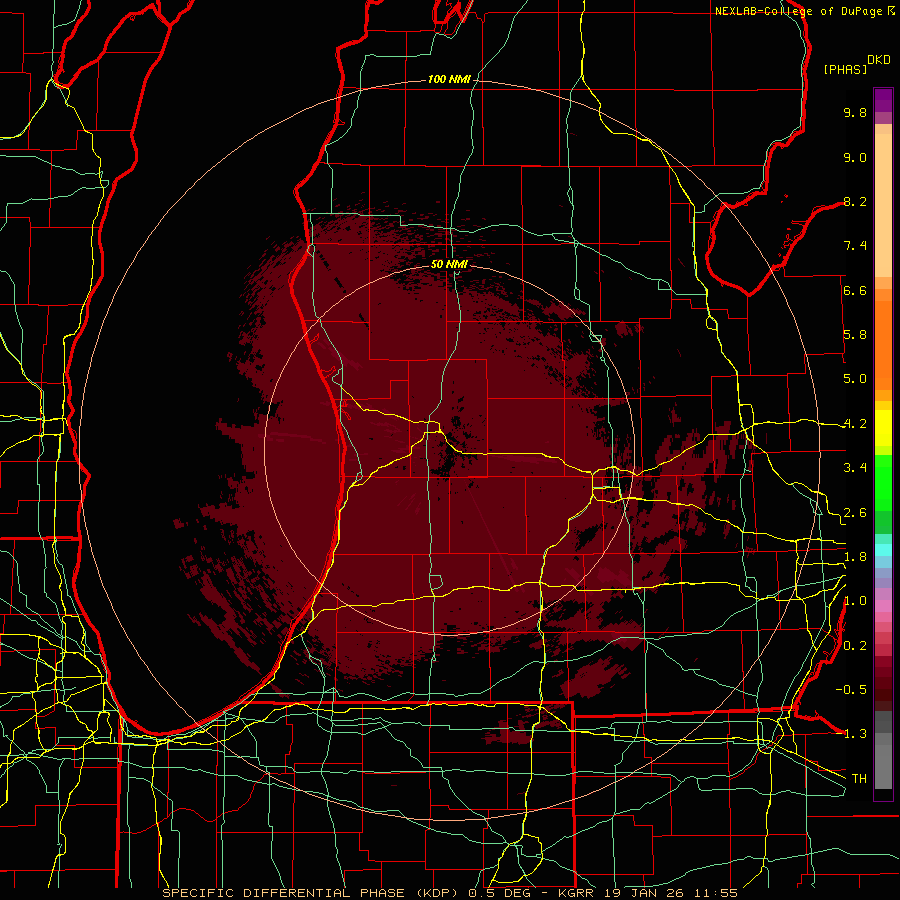Click the 0.2 scale value
900x900 pixels.
pos(855,646)
